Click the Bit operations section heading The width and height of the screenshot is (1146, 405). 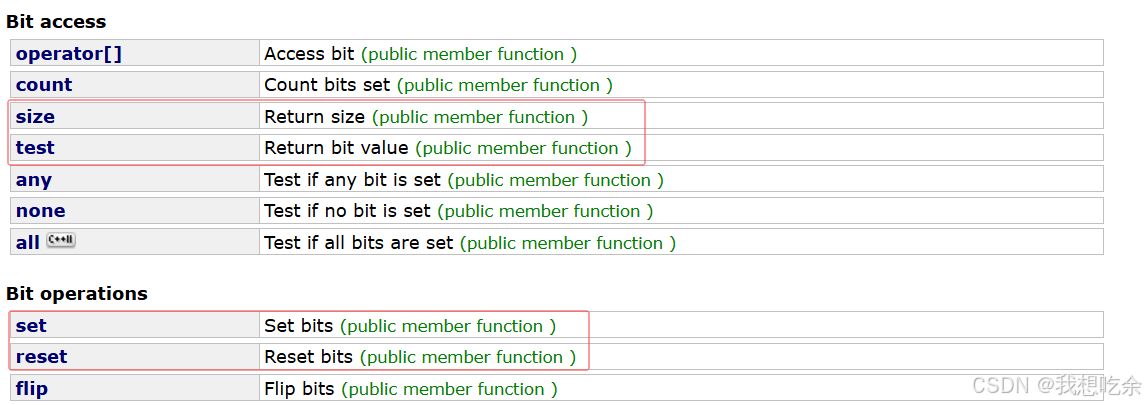point(77,294)
